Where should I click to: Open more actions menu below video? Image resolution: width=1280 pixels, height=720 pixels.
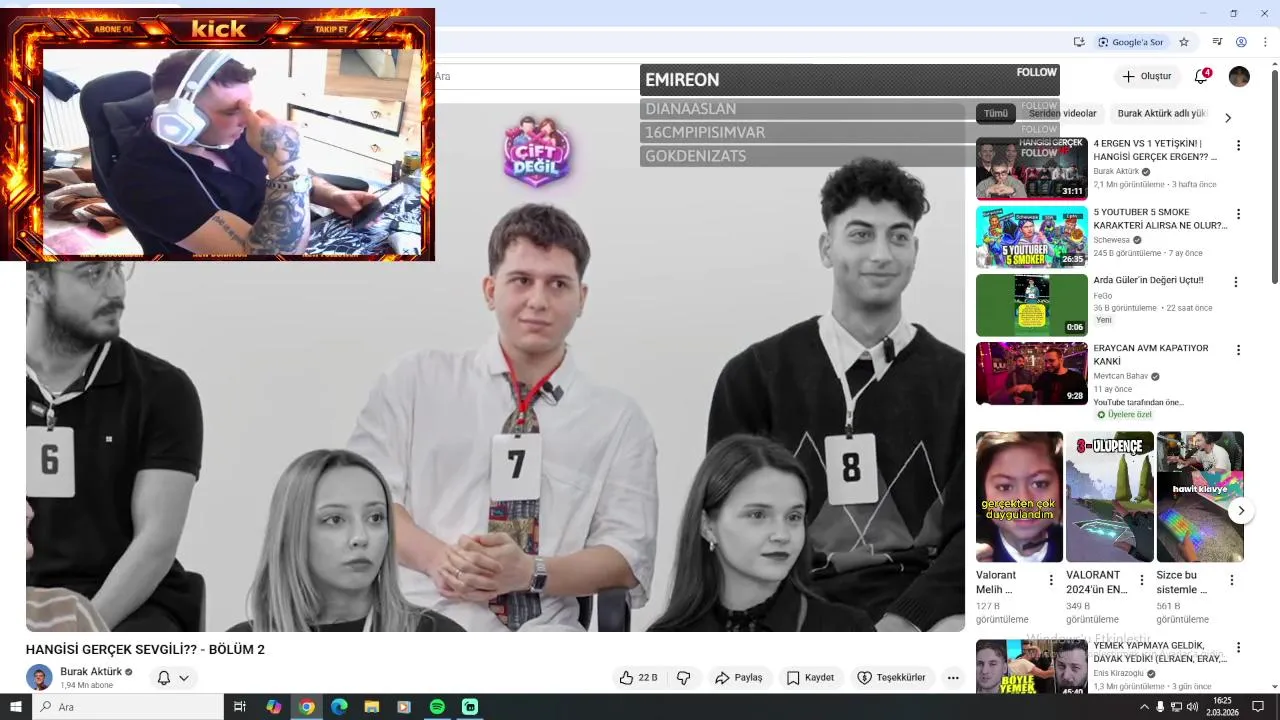coord(953,678)
